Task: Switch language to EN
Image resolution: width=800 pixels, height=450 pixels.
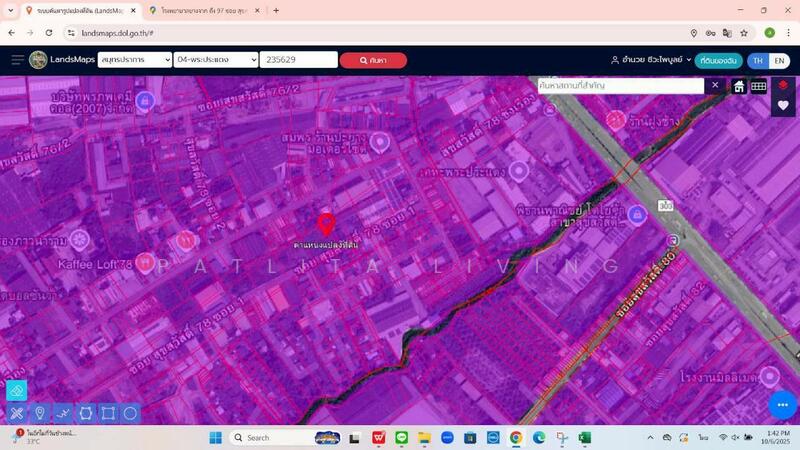Action: [x=779, y=60]
